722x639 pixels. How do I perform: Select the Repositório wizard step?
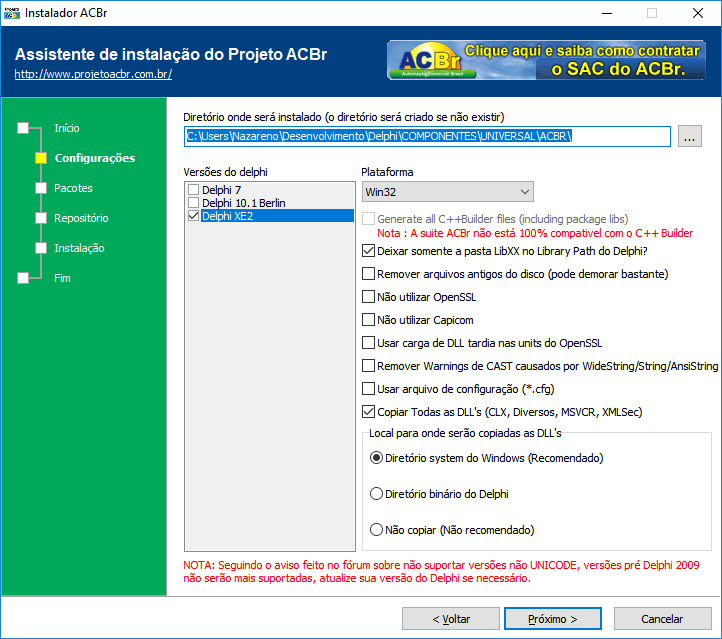pos(81,218)
